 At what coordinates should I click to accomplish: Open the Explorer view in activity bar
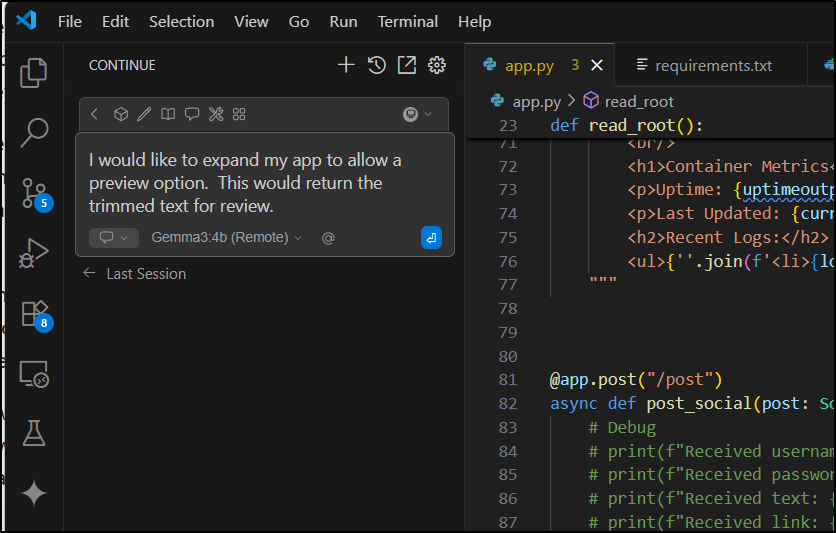pos(34,71)
